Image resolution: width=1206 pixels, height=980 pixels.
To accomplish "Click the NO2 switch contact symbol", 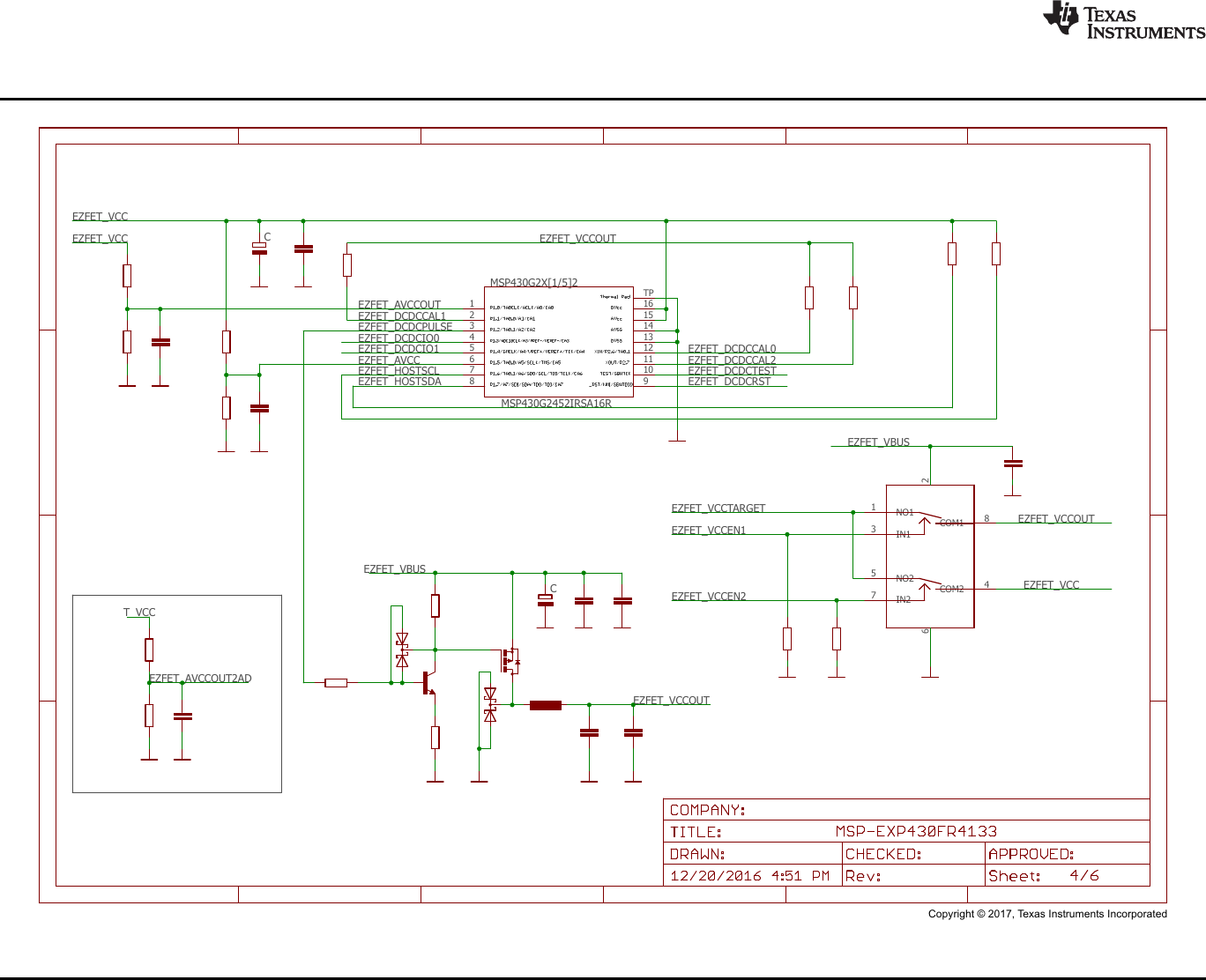I will click(927, 583).
